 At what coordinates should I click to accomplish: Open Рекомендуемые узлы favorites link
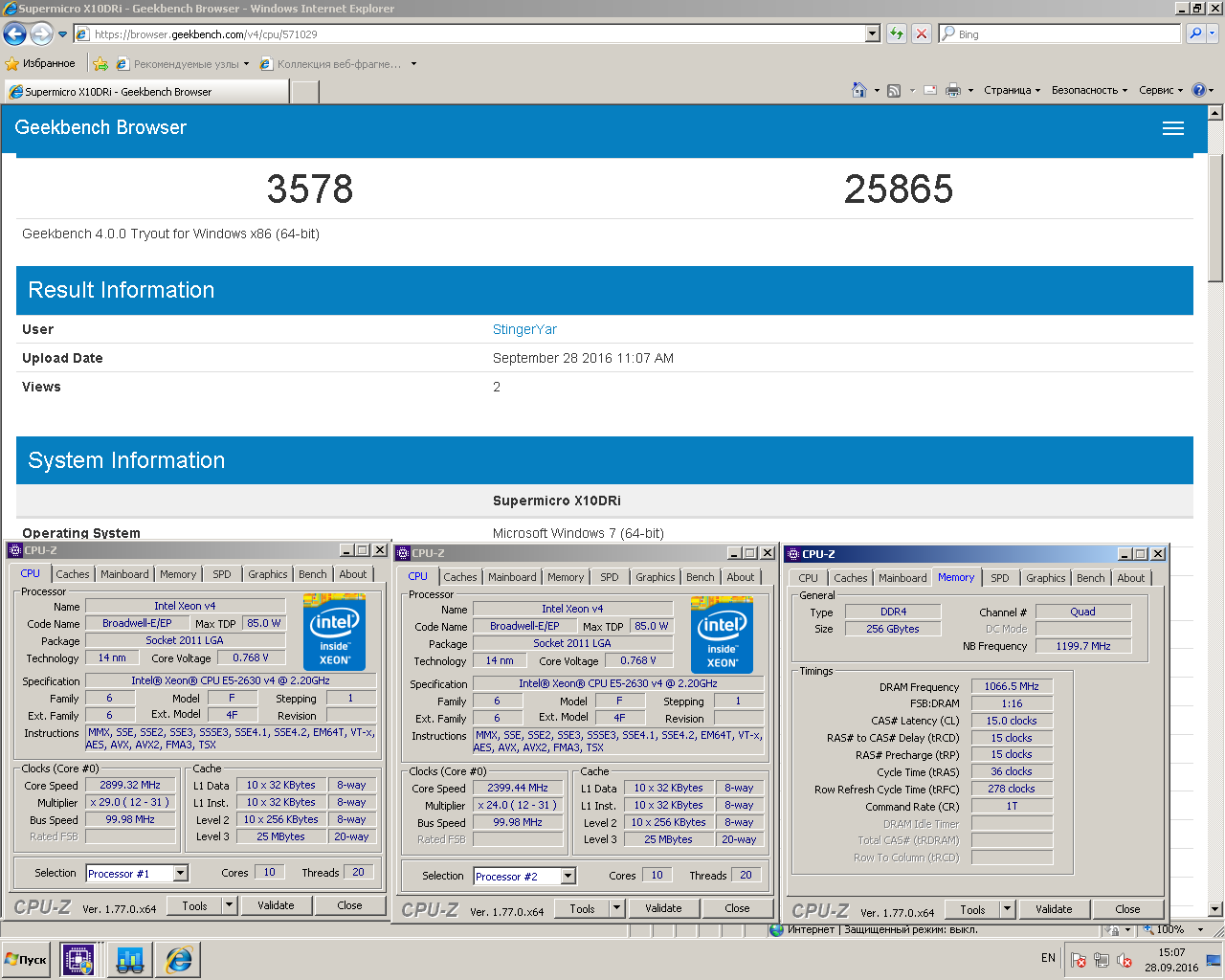182,64
